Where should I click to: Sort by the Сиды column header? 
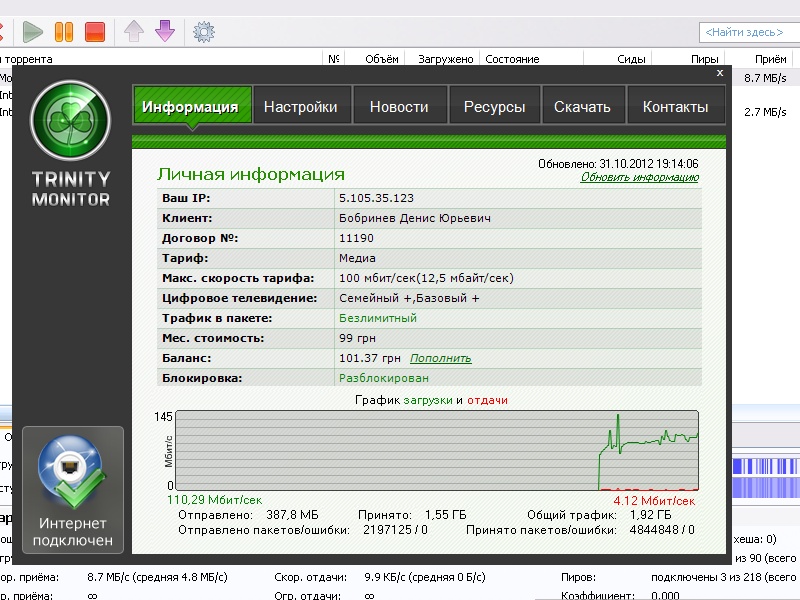click(631, 59)
